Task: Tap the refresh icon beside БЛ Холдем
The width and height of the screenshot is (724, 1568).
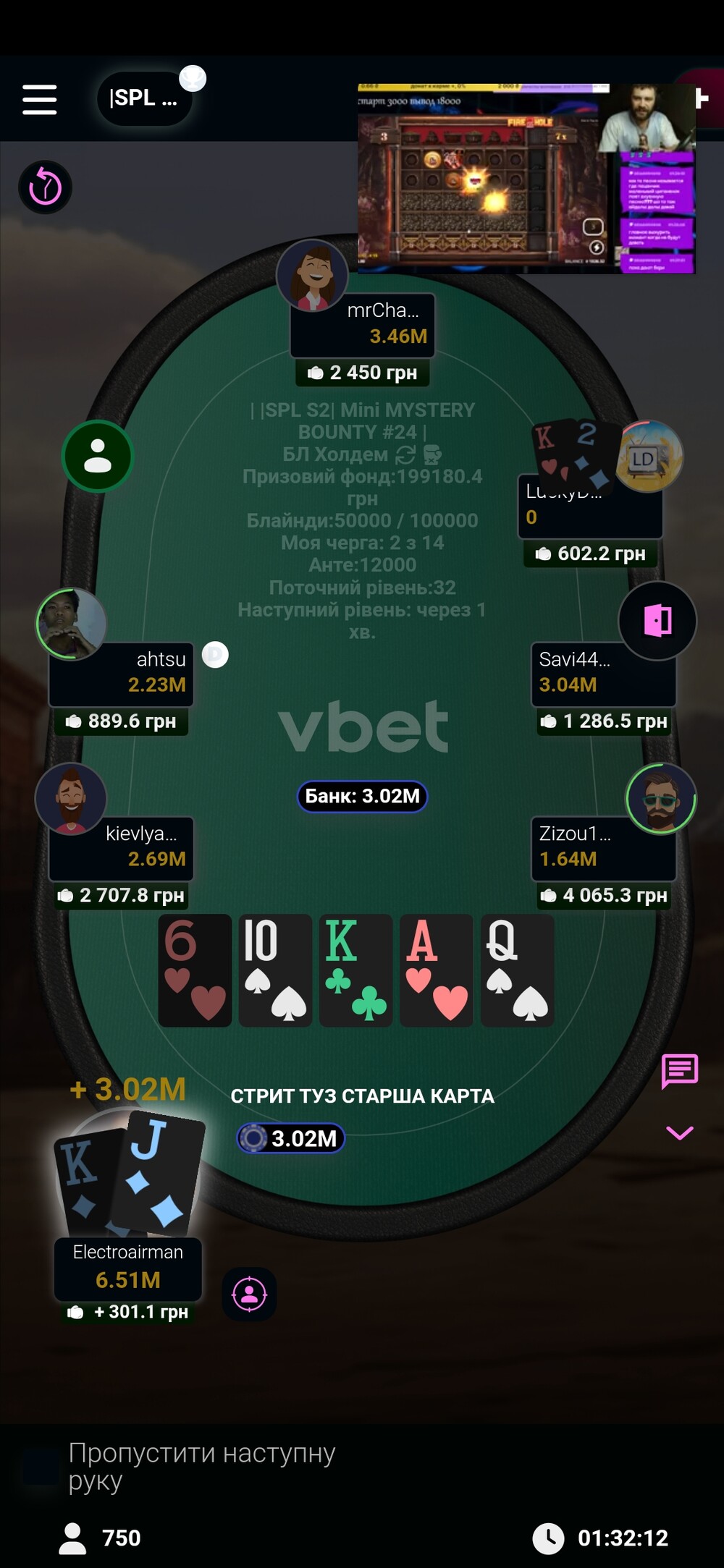Action: 405,454
